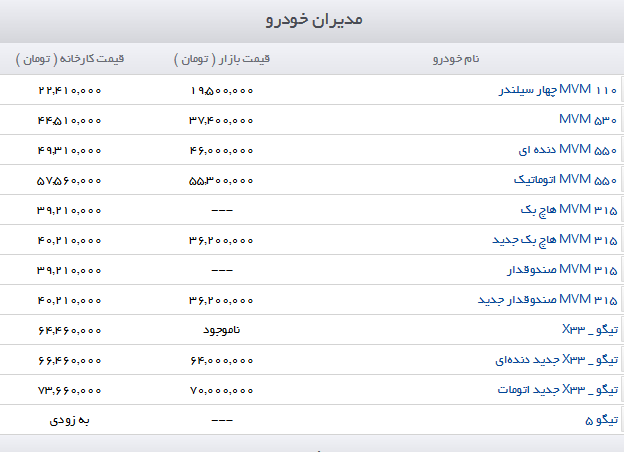
Task: Select market price ۷۰,۰۰۰,۰۰۰ of تیگو X33 جدید اتومات
Action: point(222,391)
